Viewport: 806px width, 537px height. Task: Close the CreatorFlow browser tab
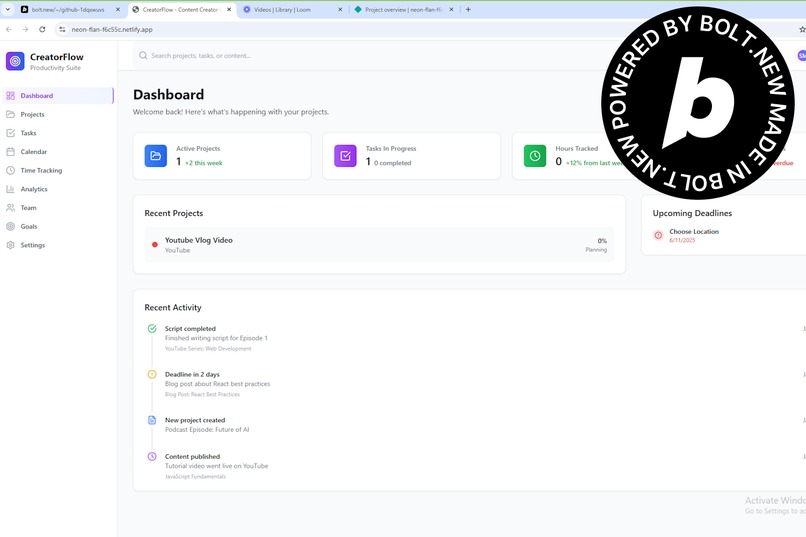(229, 10)
